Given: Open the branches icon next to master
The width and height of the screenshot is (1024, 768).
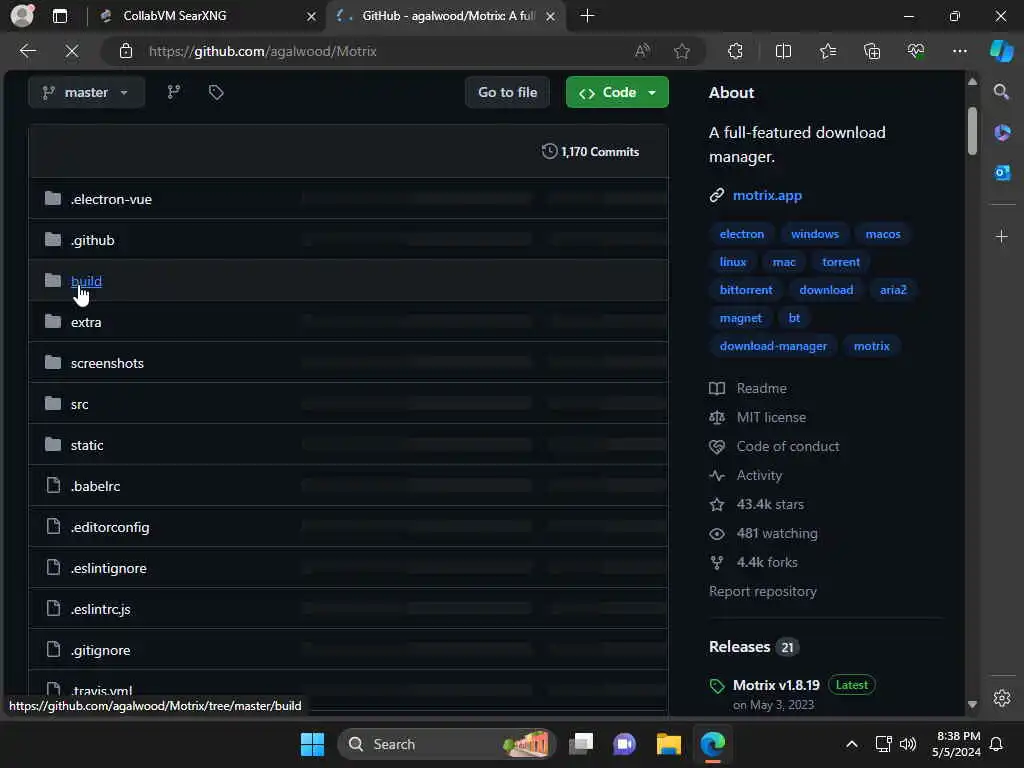Looking at the screenshot, I should click(x=174, y=92).
